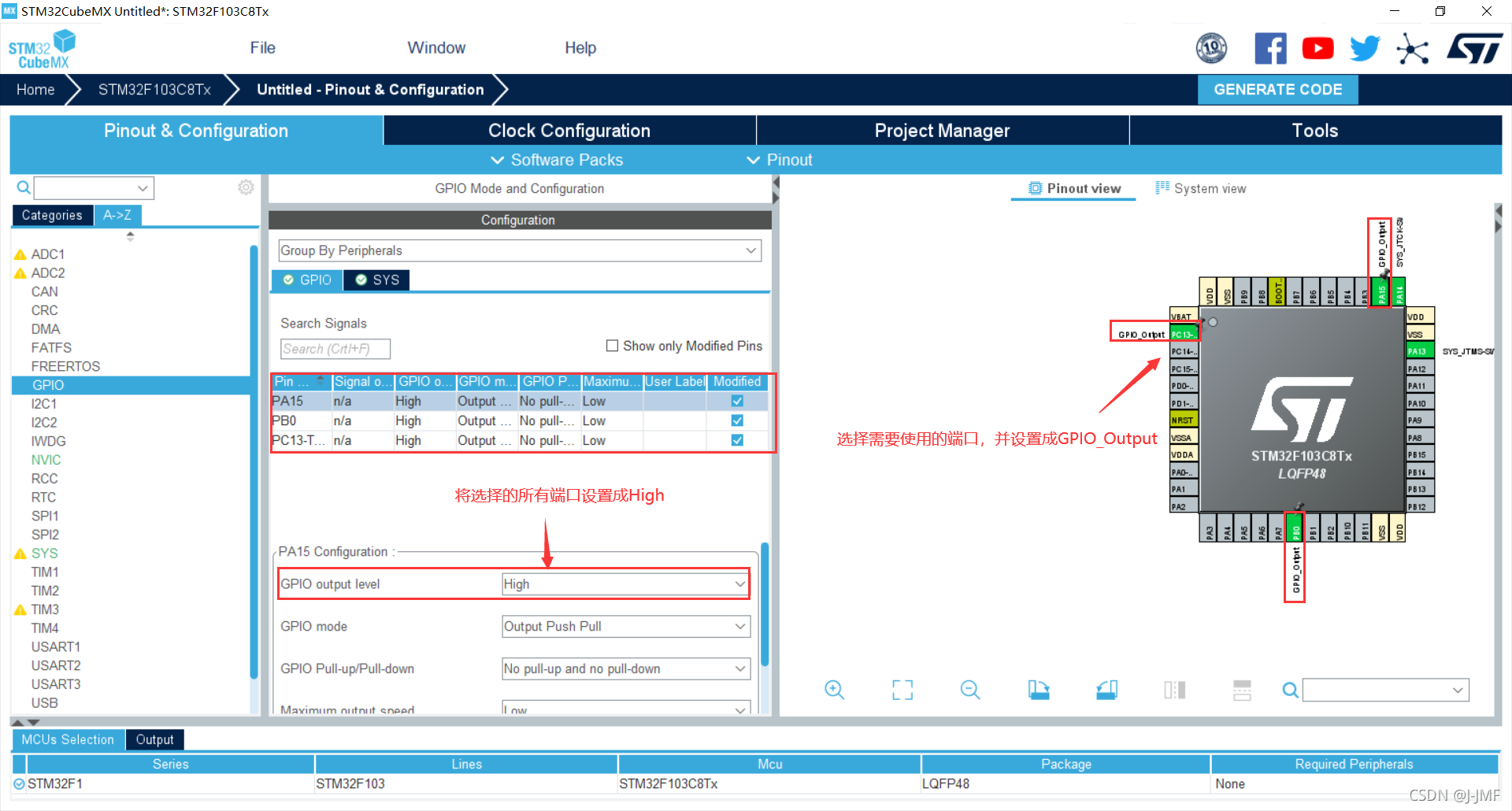Select the PB0 row in GPIO table

coord(519,420)
